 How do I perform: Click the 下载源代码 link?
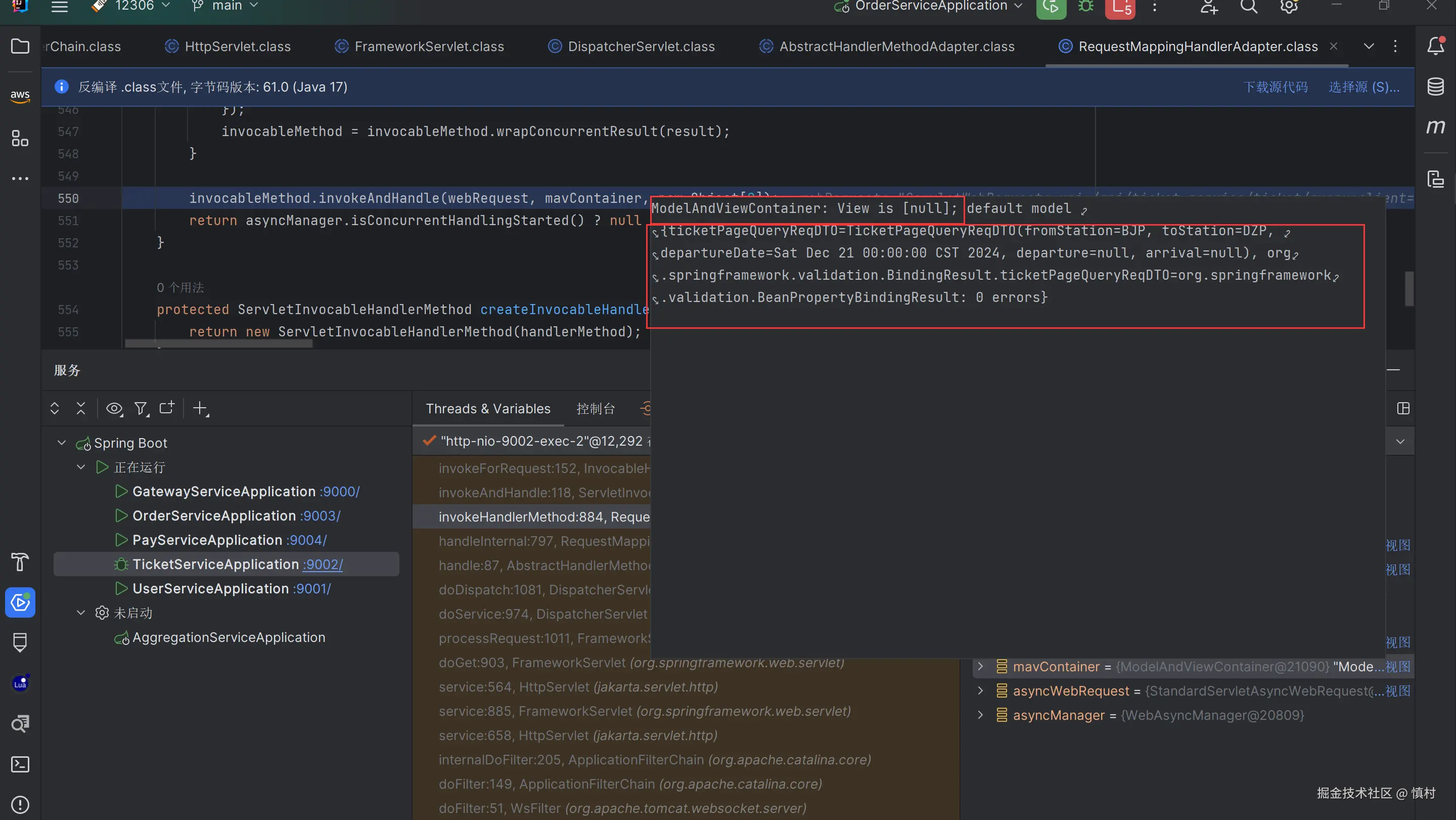point(1275,87)
